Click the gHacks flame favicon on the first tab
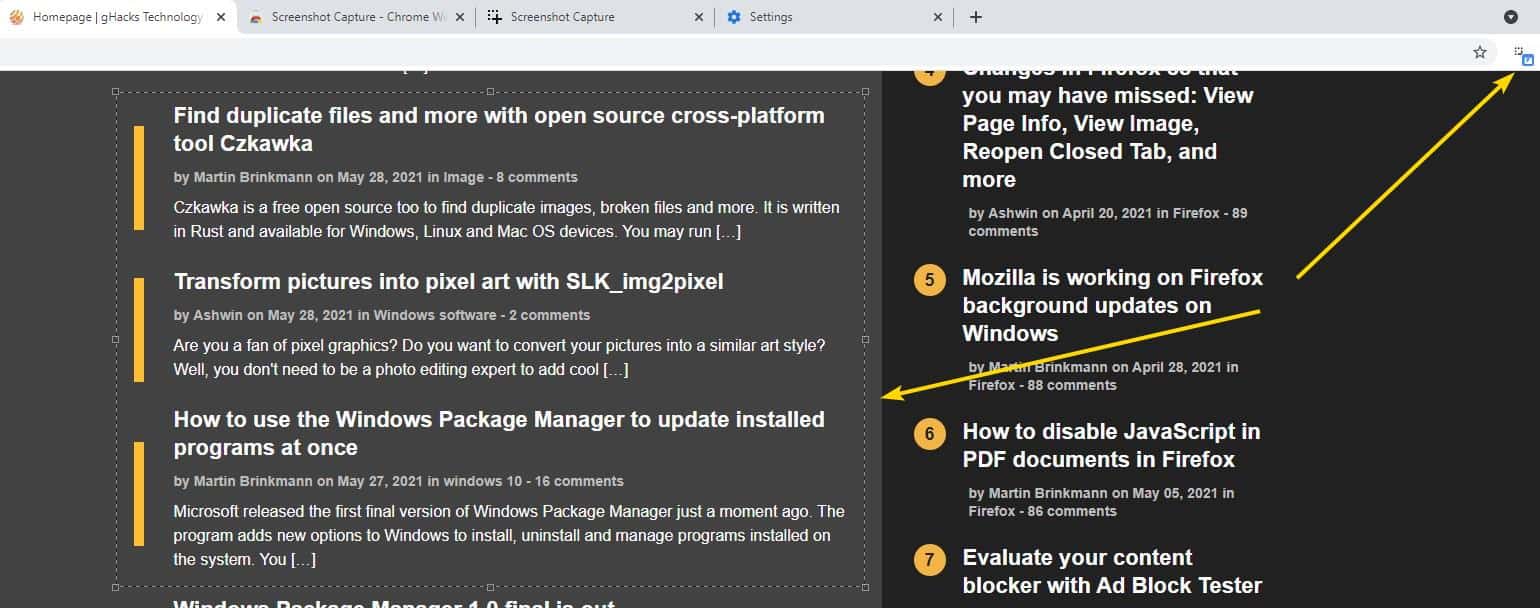 (x=15, y=16)
